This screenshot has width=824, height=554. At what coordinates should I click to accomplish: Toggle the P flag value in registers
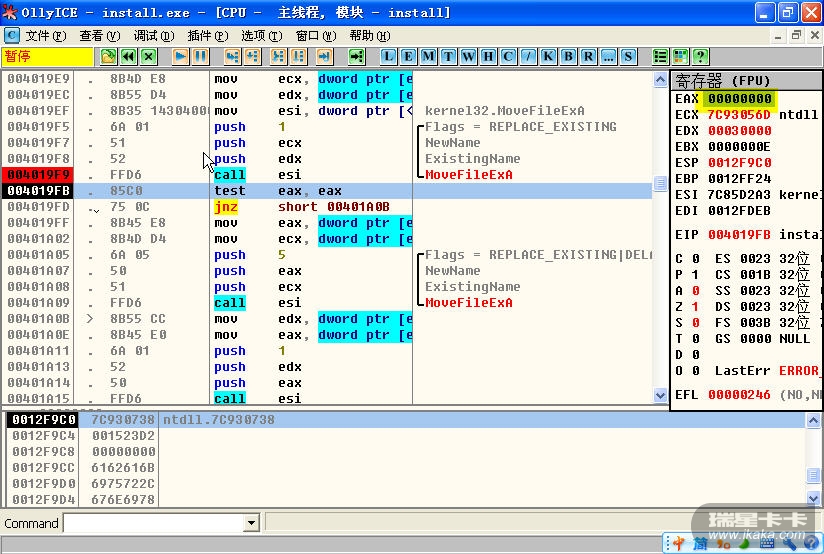pos(694,275)
